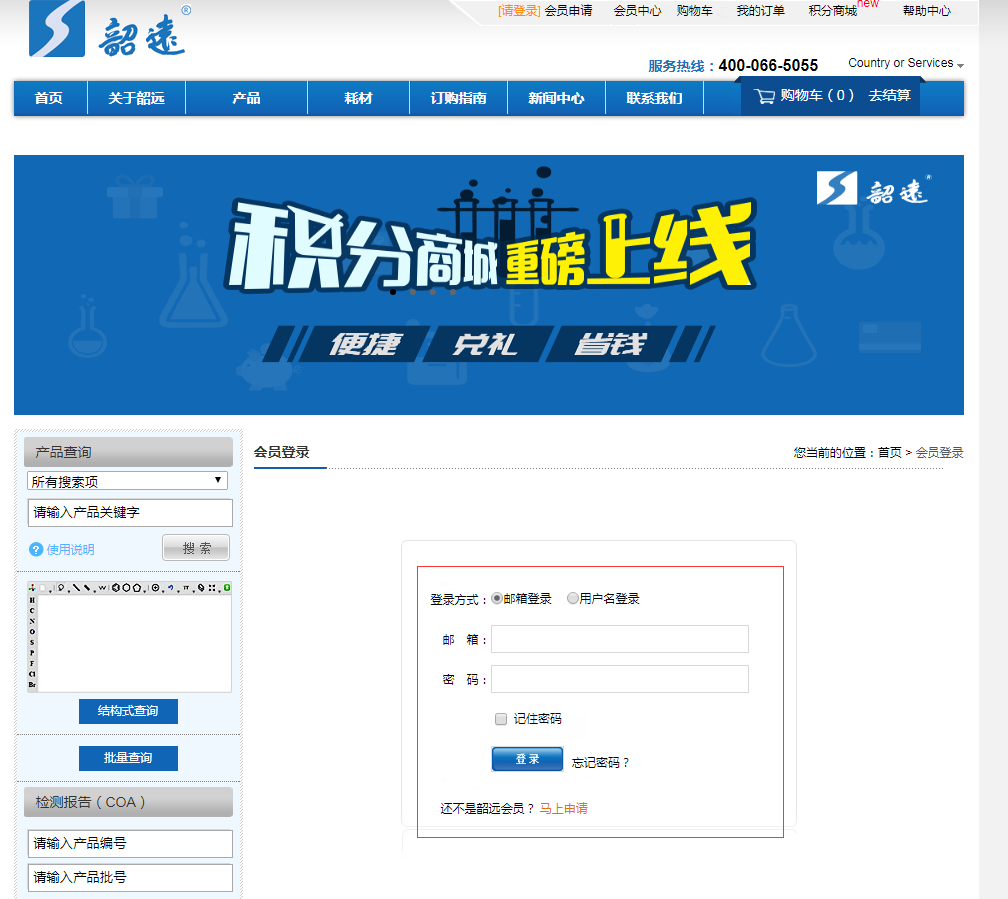Check the 记住密码 checkbox
The image size is (1008, 899).
click(501, 719)
